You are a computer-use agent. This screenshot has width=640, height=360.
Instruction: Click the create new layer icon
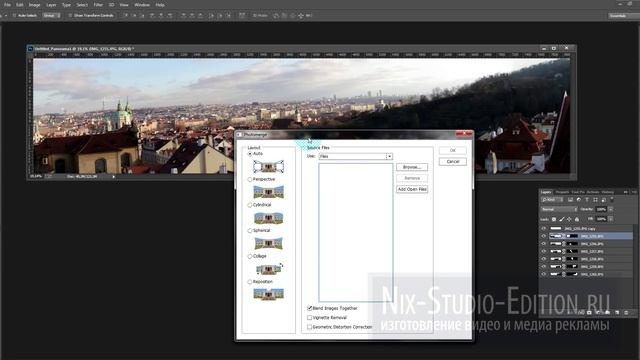[x=617, y=313]
